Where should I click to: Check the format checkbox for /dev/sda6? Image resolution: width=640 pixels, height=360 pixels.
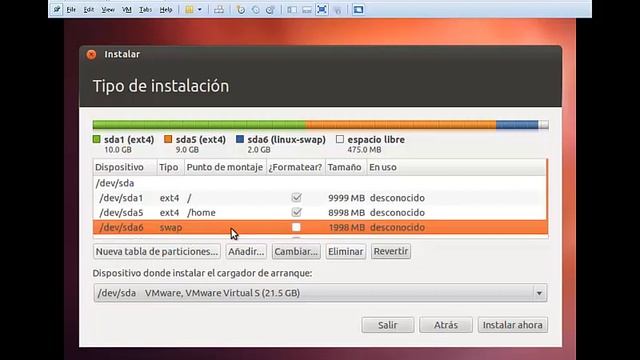[296, 227]
